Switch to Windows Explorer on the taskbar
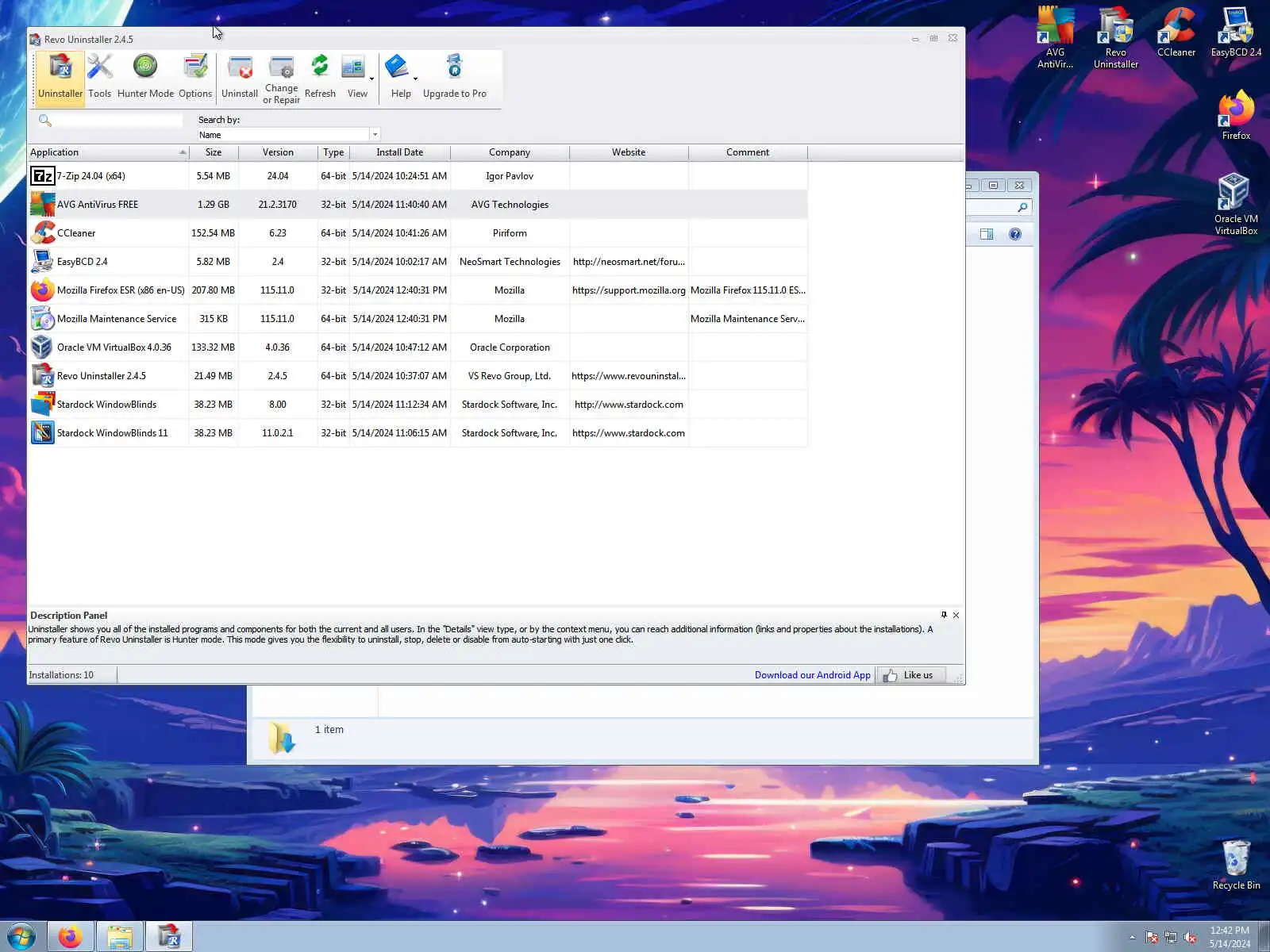The height and width of the screenshot is (952, 1270). pyautogui.click(x=120, y=937)
